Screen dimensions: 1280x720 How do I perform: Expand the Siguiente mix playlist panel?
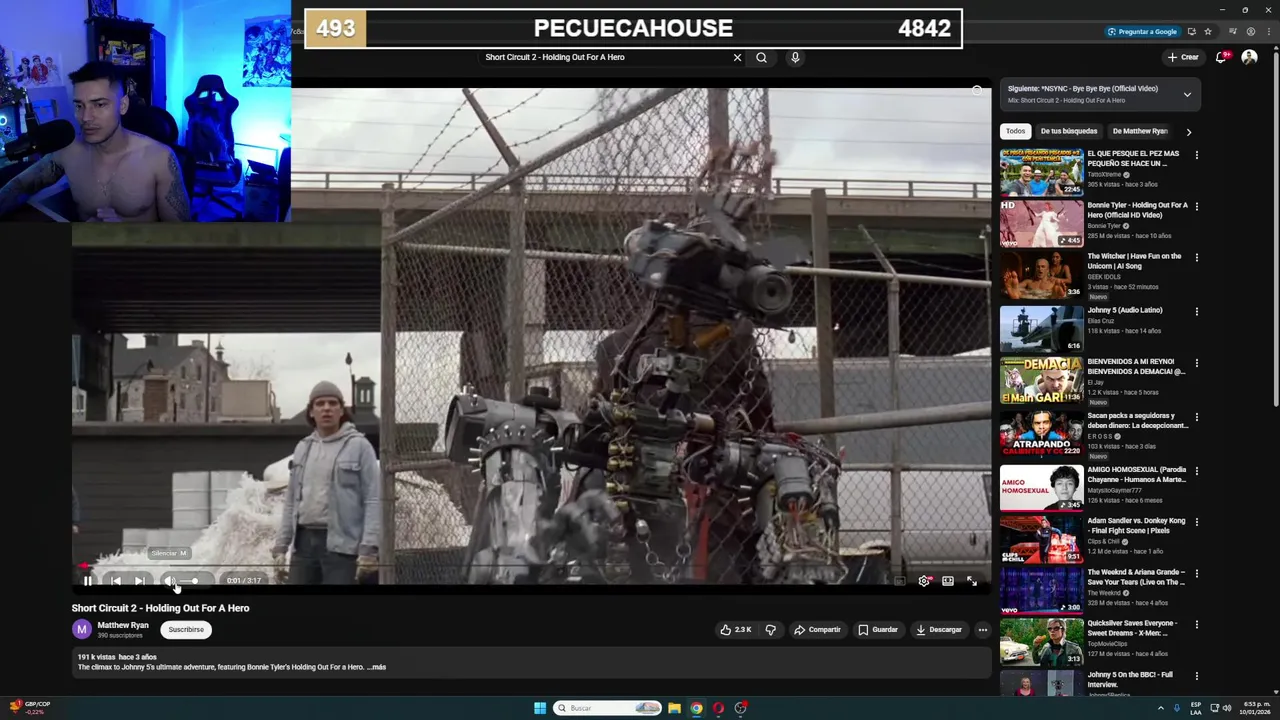(1187, 95)
